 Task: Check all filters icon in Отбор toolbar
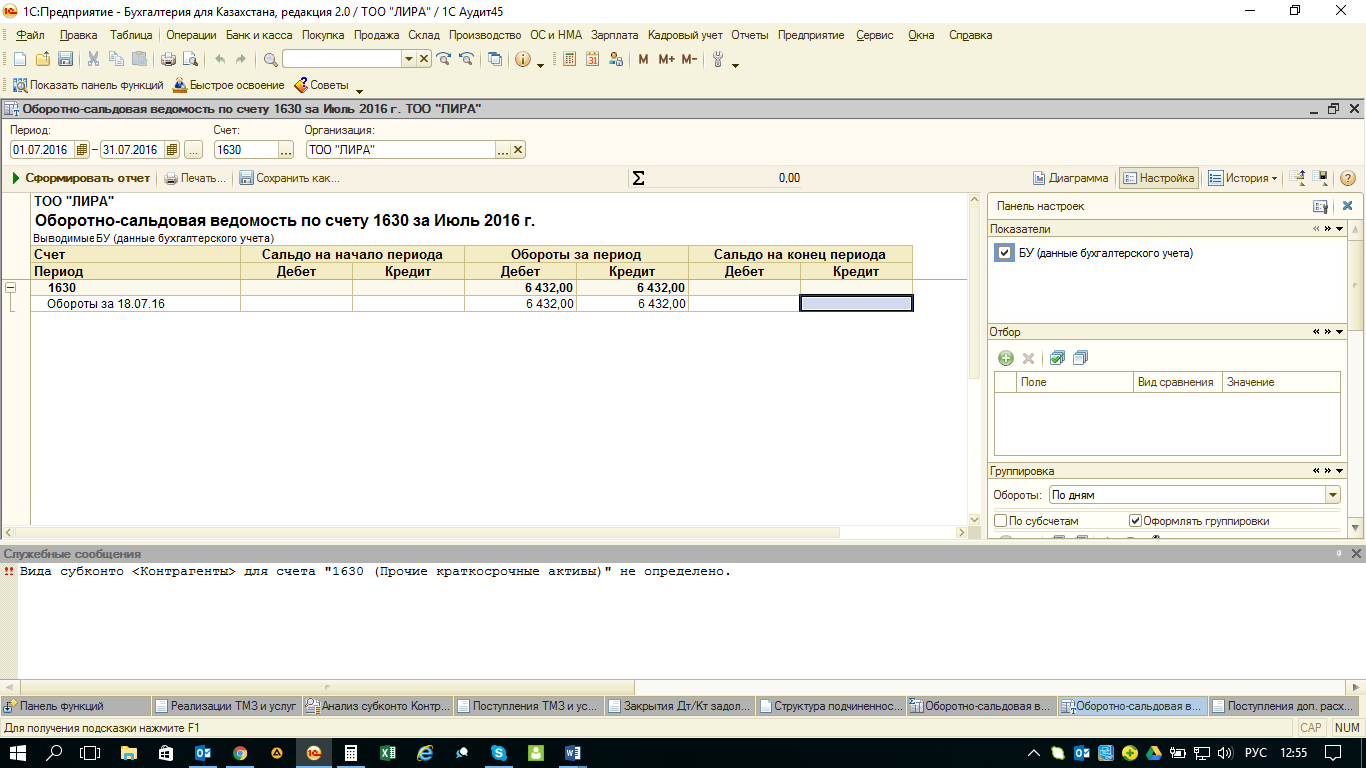1057,358
